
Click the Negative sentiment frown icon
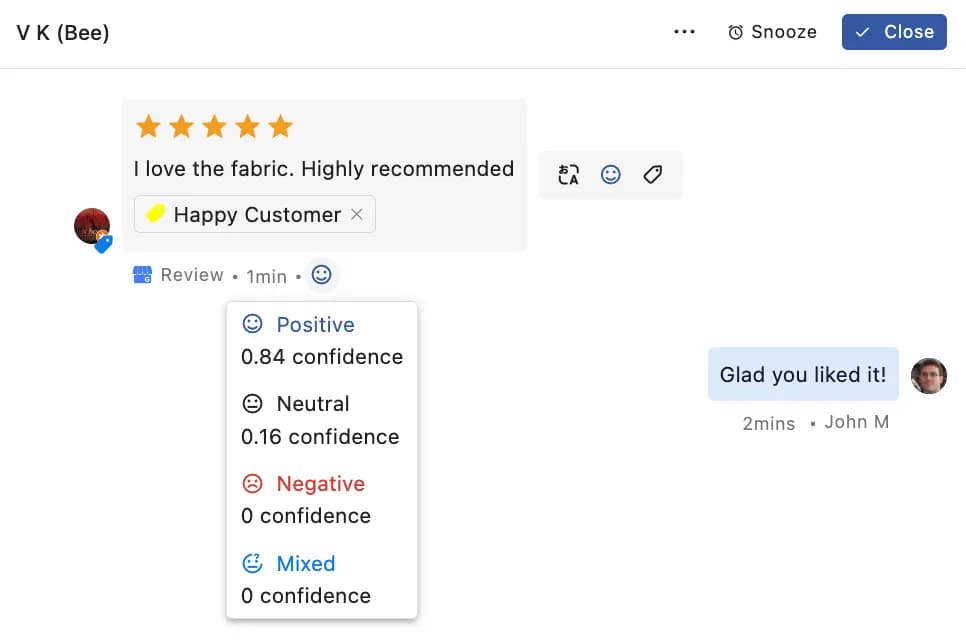(254, 483)
